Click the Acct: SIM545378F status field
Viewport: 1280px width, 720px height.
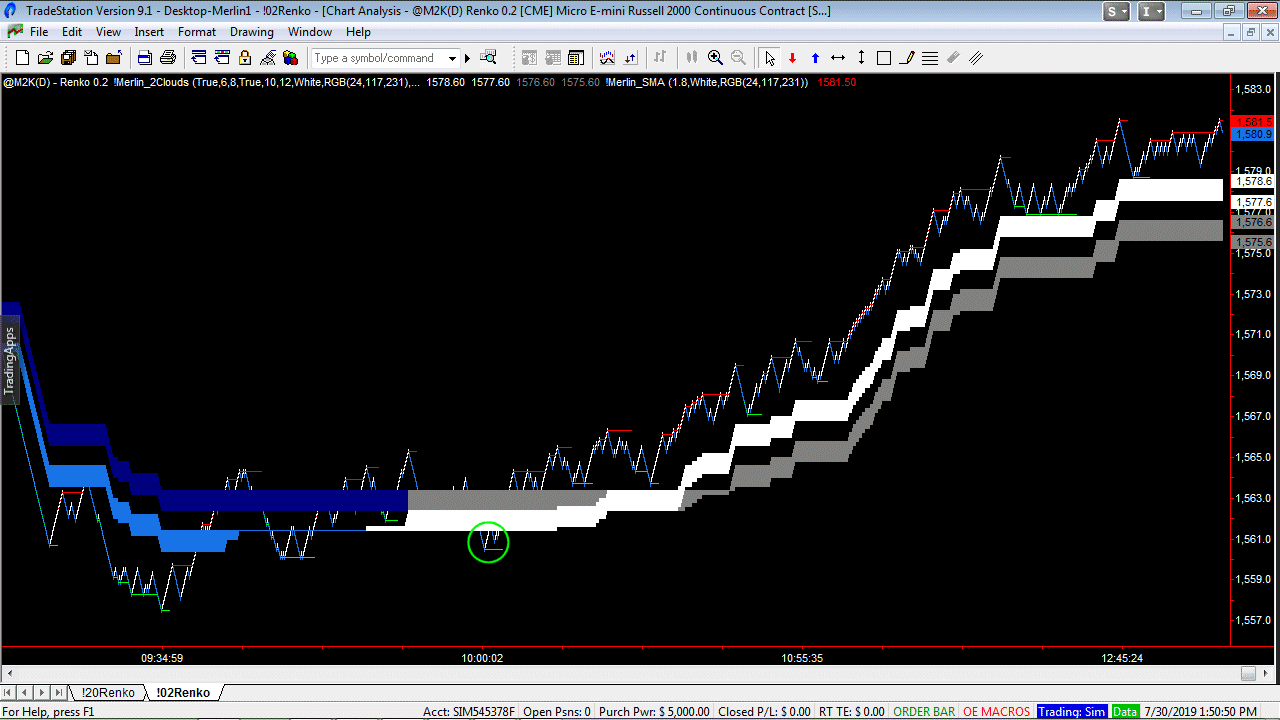pyautogui.click(x=469, y=712)
